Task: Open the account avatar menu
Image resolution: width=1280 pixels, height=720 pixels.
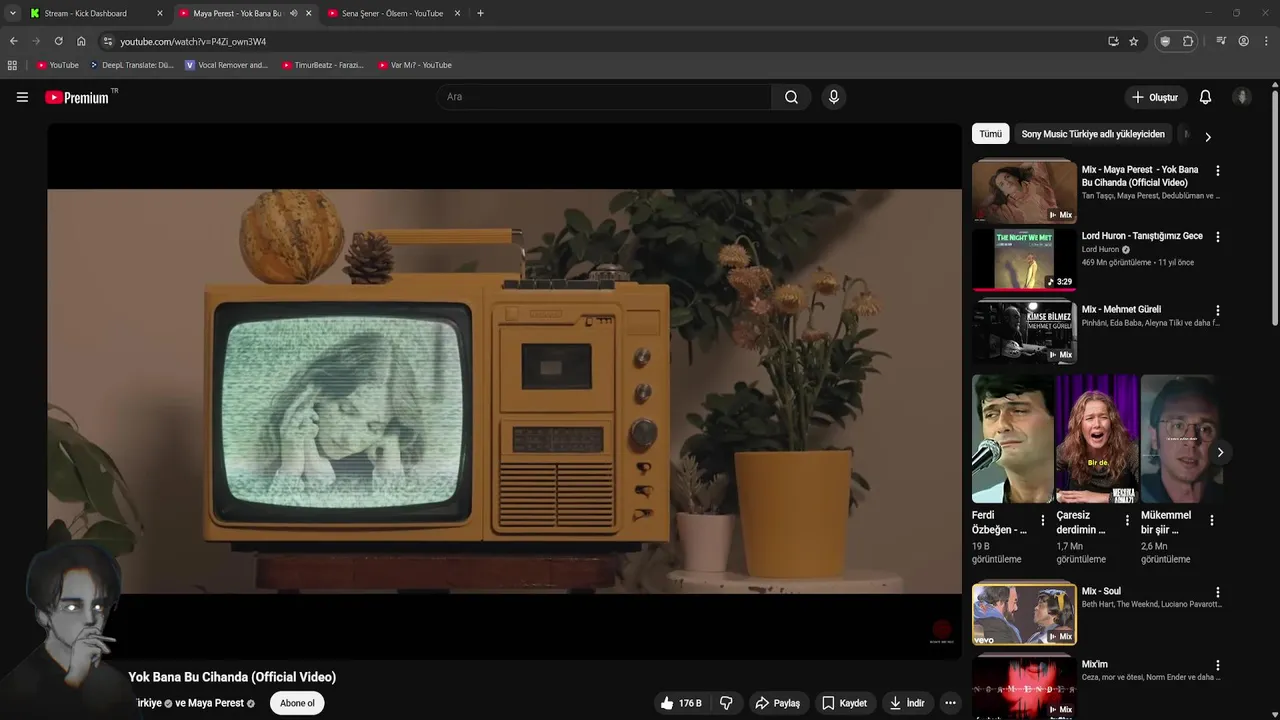Action: click(x=1242, y=97)
